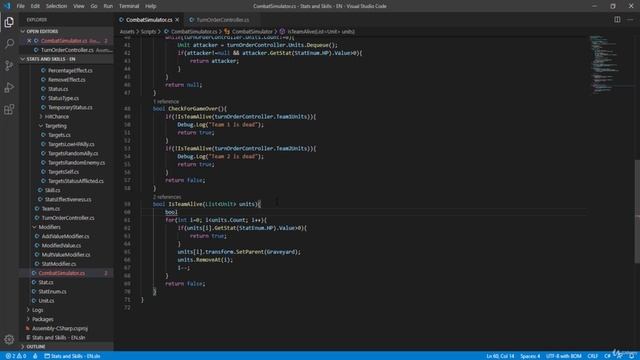Close CombatSimulator.cs in Open Editors list
Image resolution: width=640 pixels, height=360 pixels.
(29, 41)
